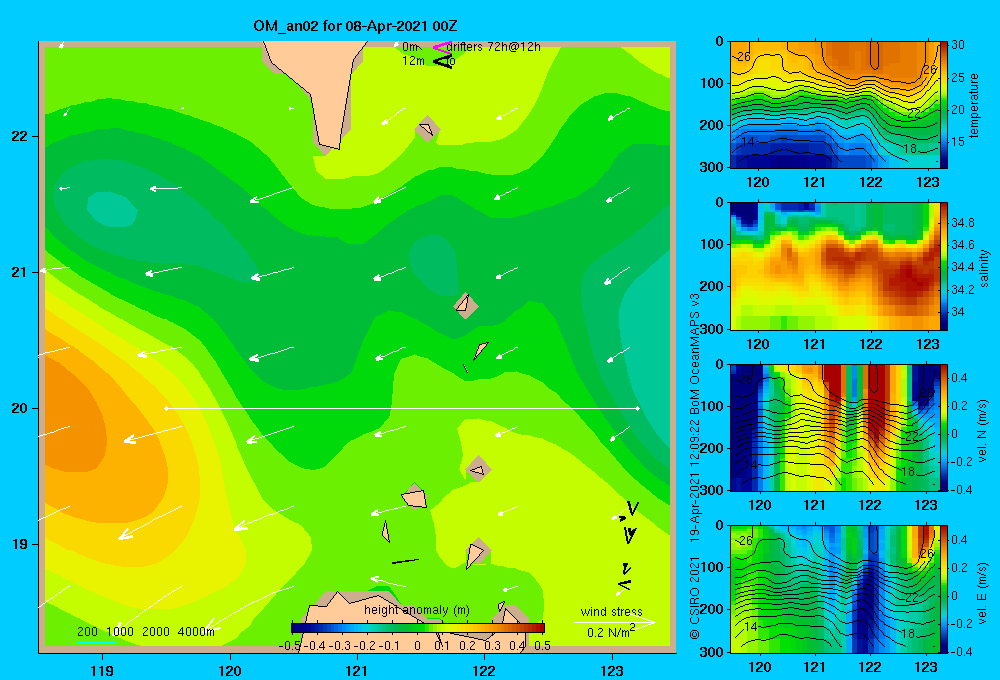Open the northward velocity section plot
The height and width of the screenshot is (680, 1000).
coord(834,428)
